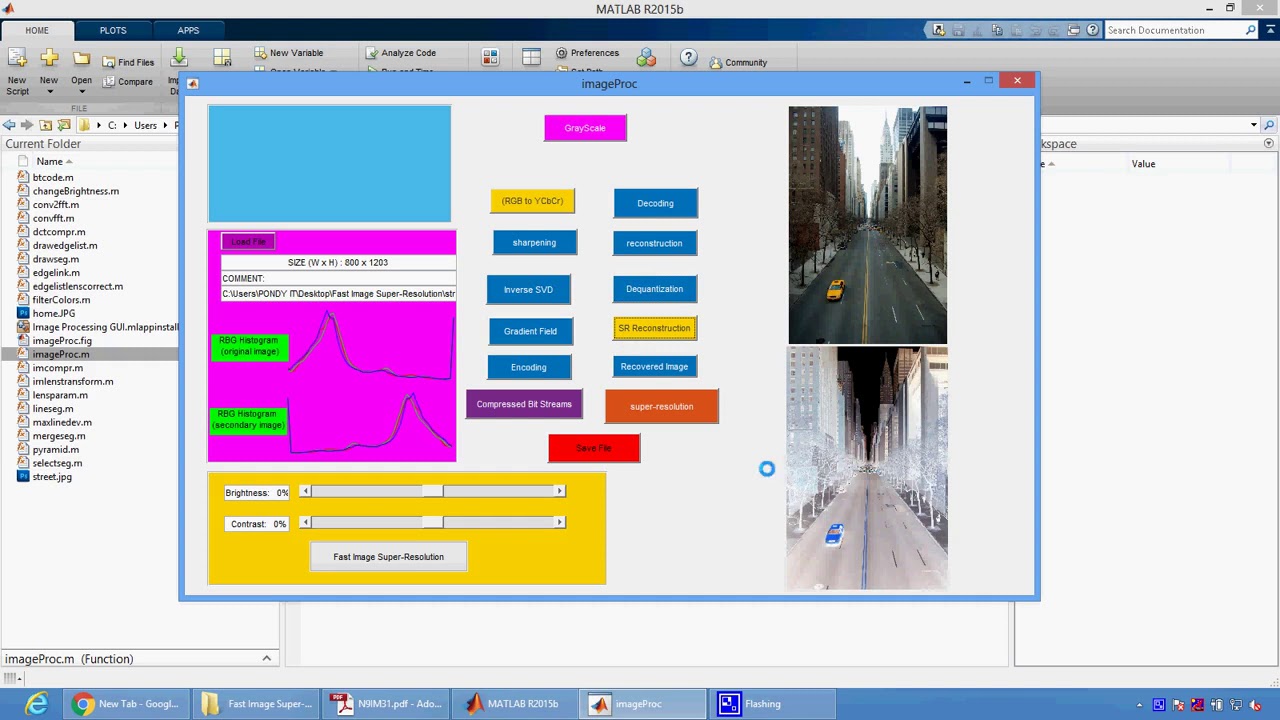The width and height of the screenshot is (1280, 720).
Task: Click the Fast Image Super-Resolution button
Action: tap(388, 557)
